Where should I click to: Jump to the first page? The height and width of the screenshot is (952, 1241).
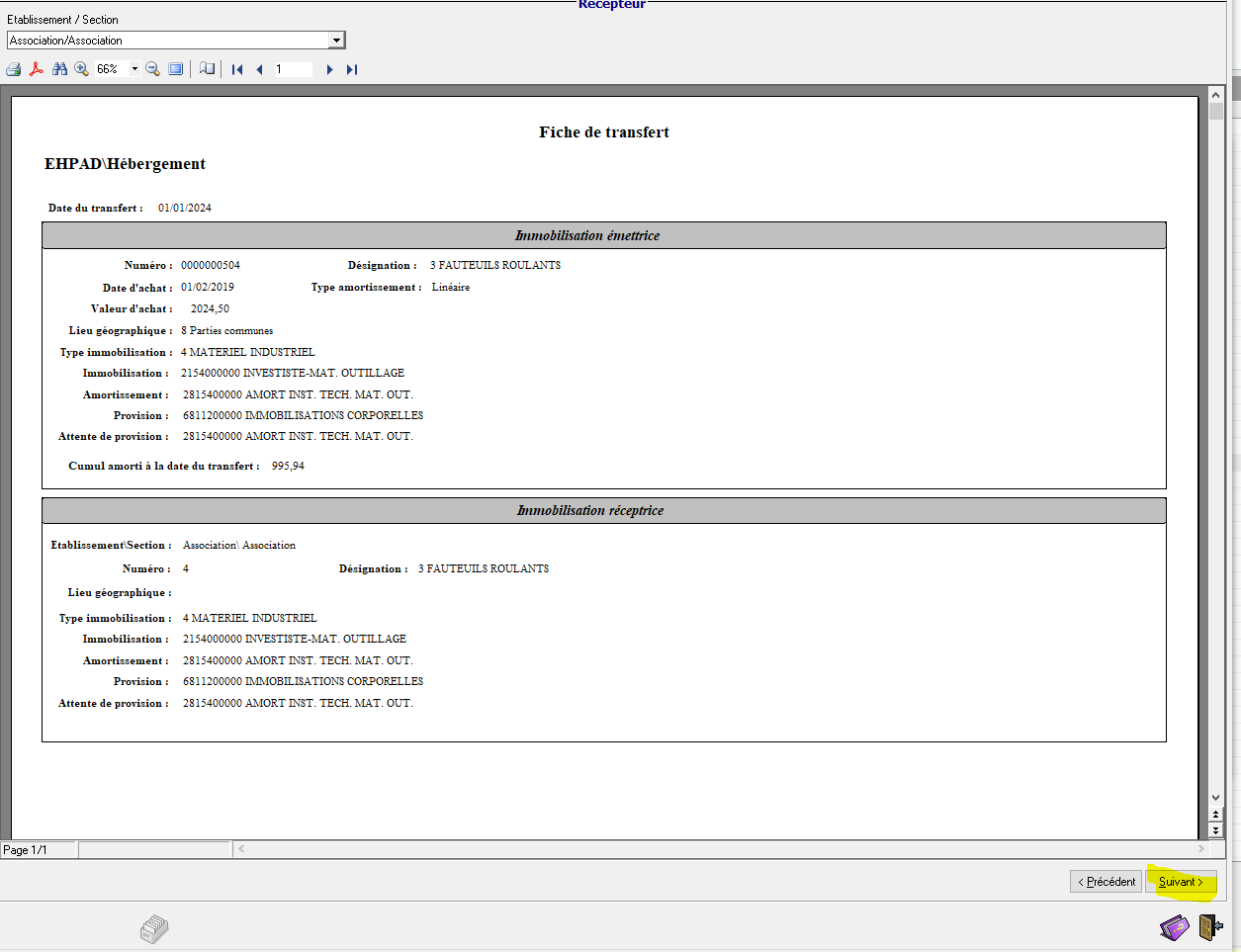tap(237, 69)
